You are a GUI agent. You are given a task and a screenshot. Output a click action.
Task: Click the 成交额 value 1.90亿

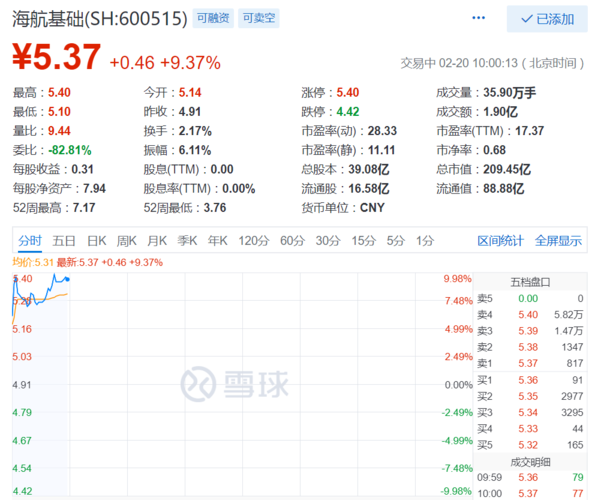click(500, 112)
